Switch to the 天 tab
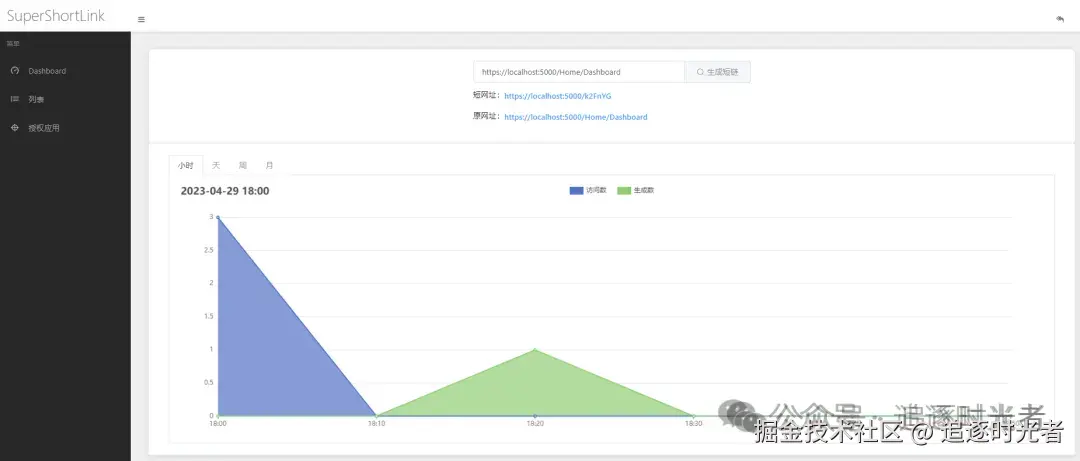The width and height of the screenshot is (1080, 461). coord(216,165)
